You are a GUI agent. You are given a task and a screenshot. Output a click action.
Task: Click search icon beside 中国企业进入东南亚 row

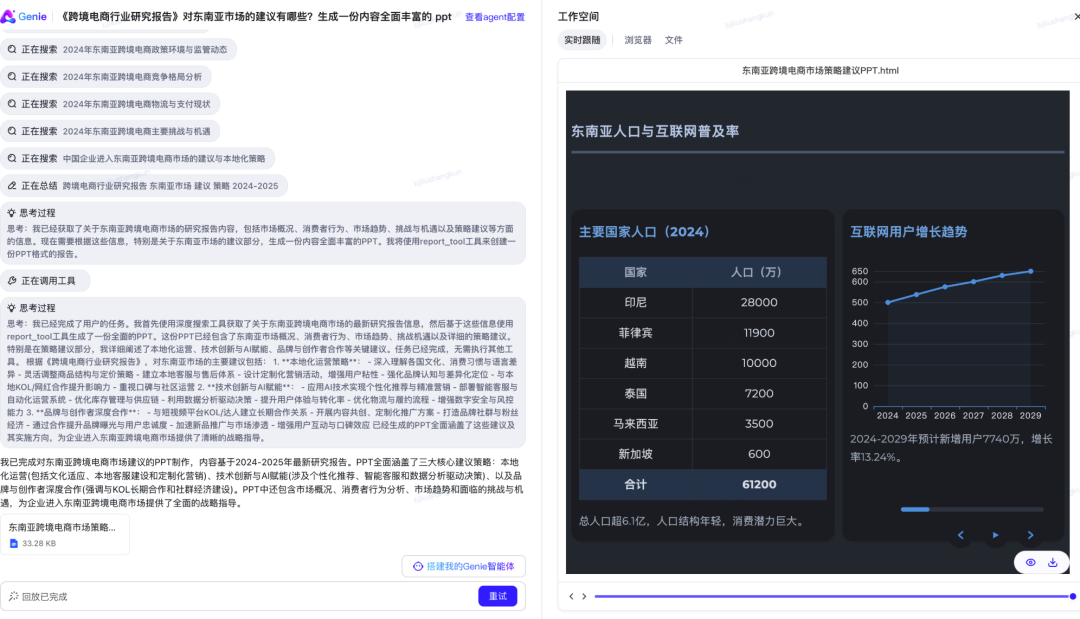12,158
